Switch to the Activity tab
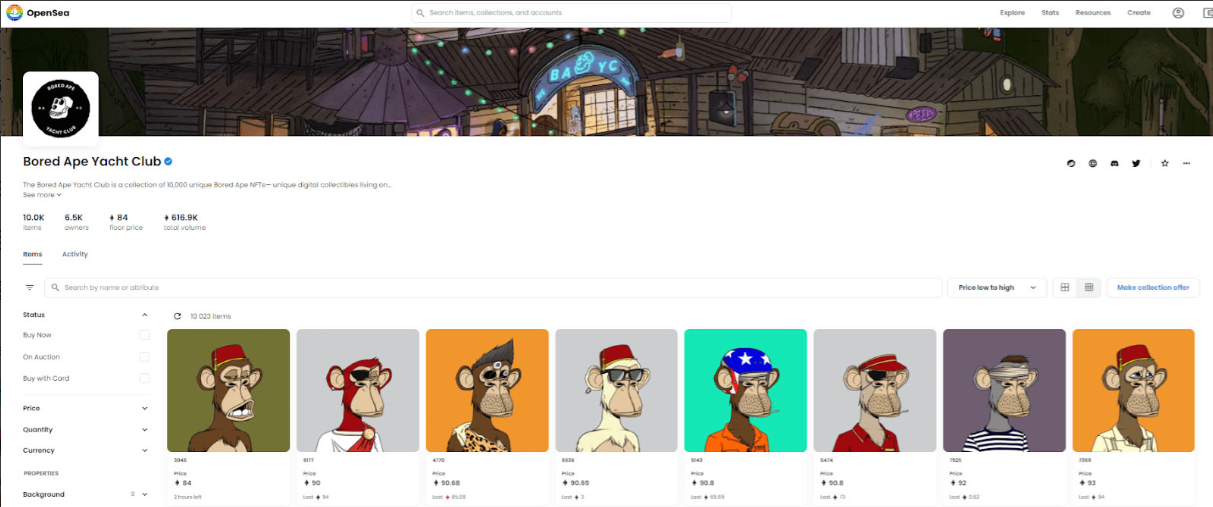1213x507 pixels. coord(75,254)
